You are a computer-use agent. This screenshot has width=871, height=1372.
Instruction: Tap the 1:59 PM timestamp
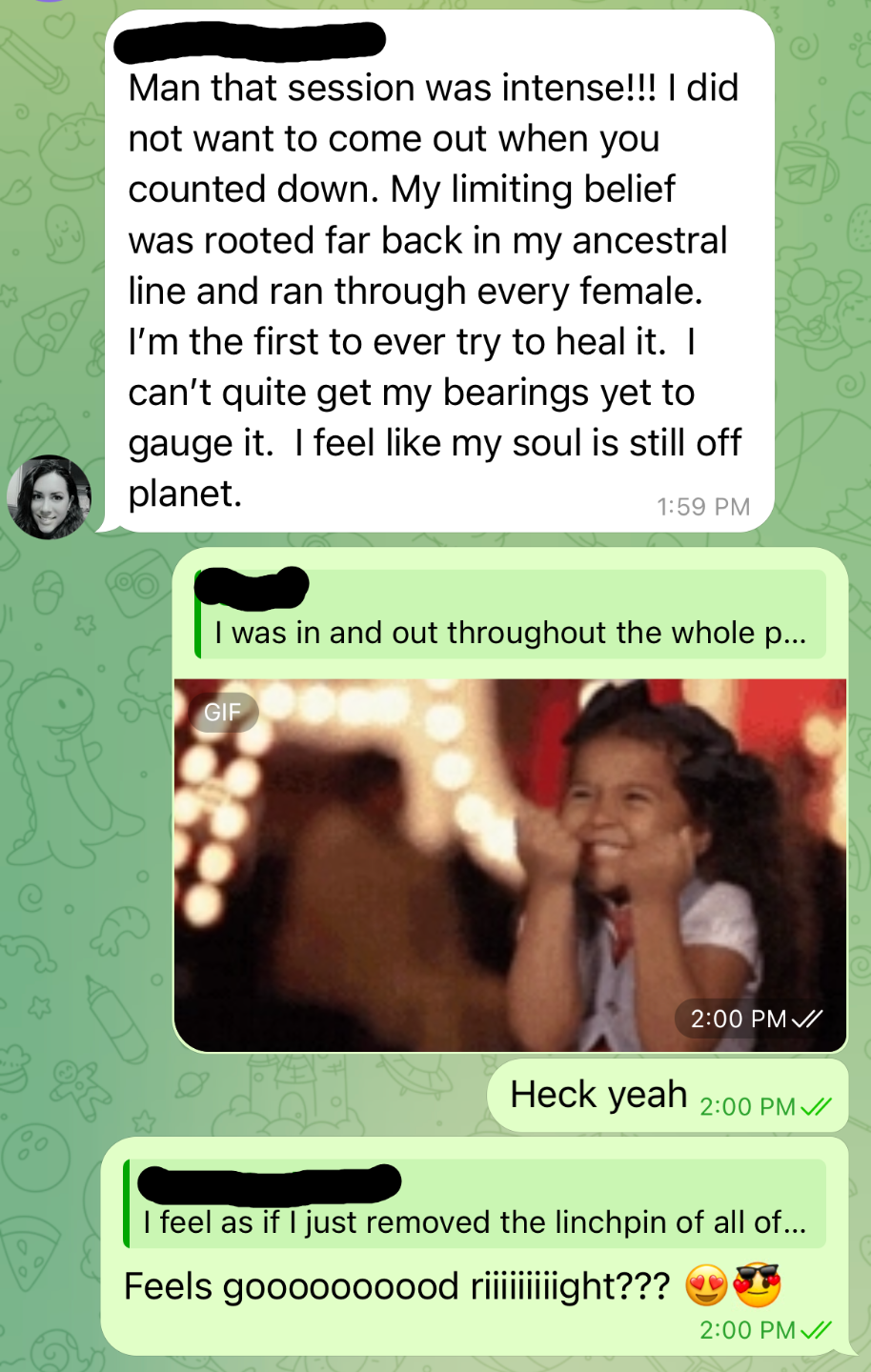pos(703,507)
